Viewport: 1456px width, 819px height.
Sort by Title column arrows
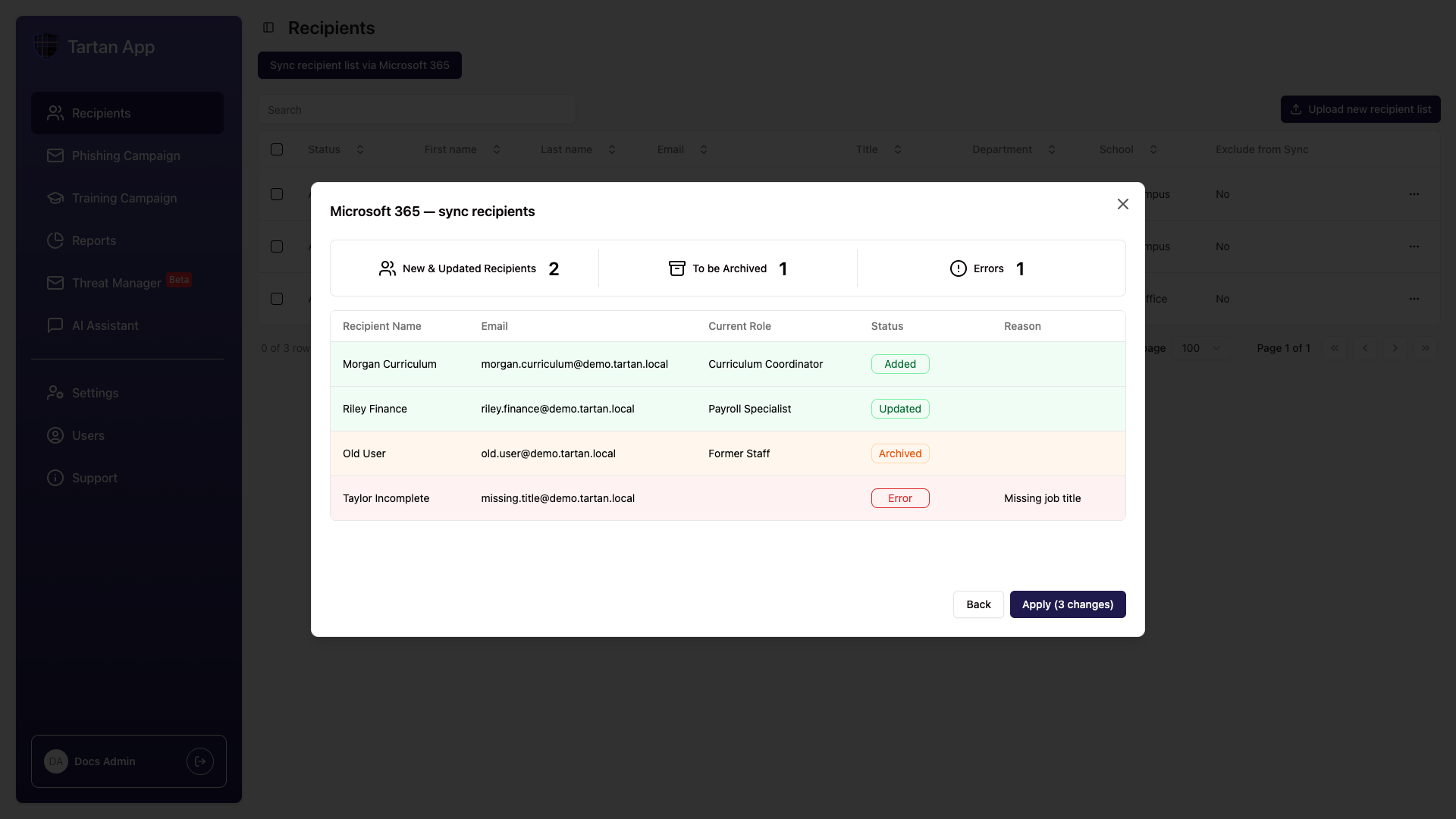pos(898,149)
